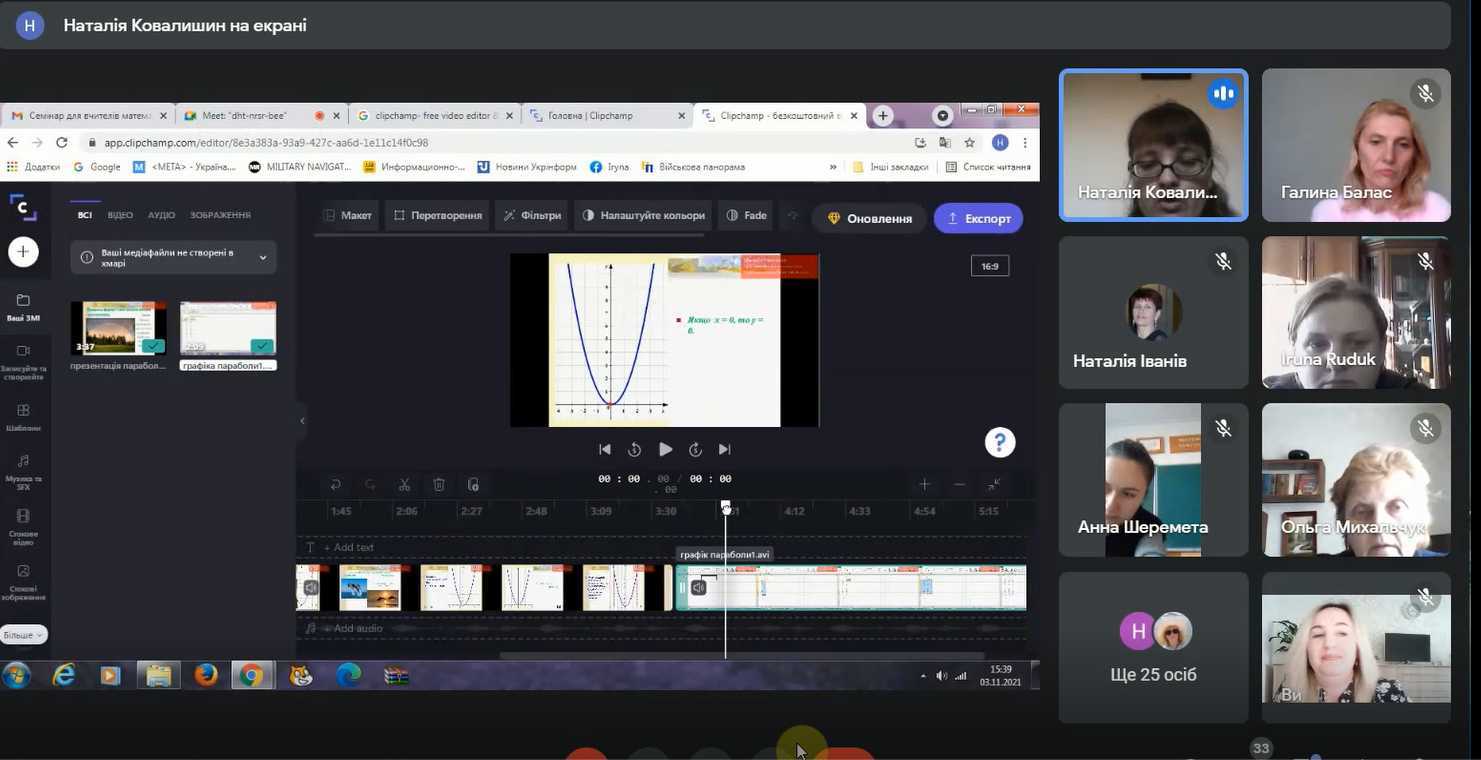1481x760 pixels.
Task: Toggle mute icon on графік параболи1 clip
Action: click(x=699, y=587)
